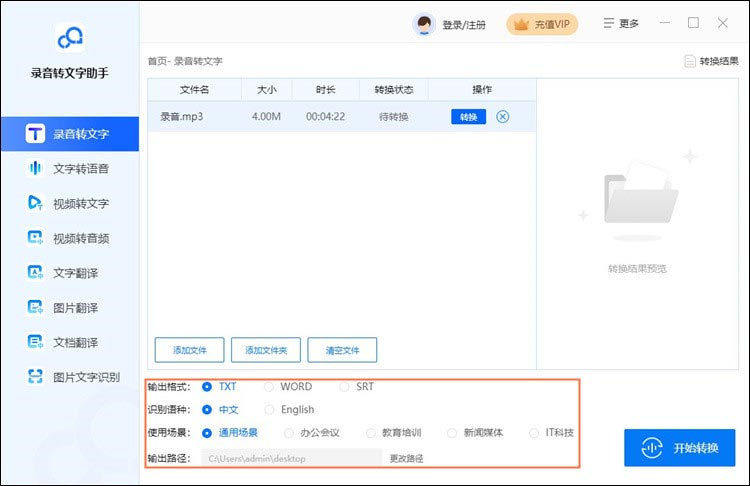Click 更改路径 link

407,458
